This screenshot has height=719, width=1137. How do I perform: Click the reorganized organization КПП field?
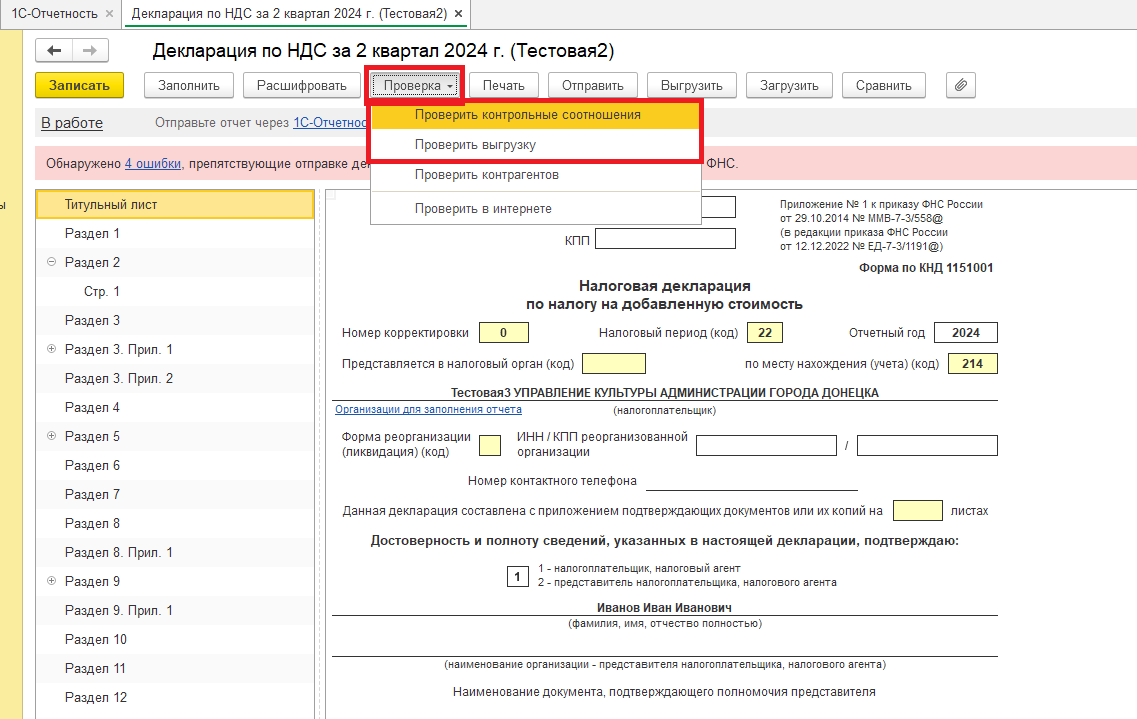click(x=927, y=445)
